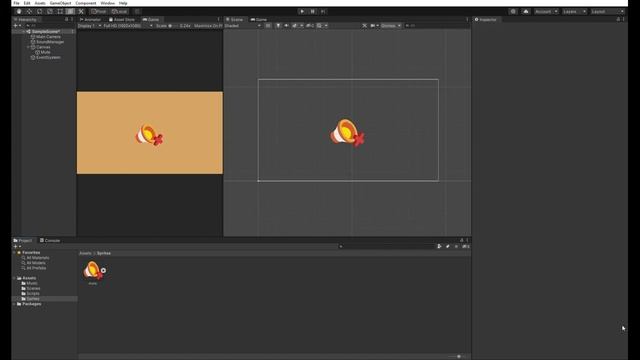
Task: Select All Materials favorite
Action: point(38,258)
